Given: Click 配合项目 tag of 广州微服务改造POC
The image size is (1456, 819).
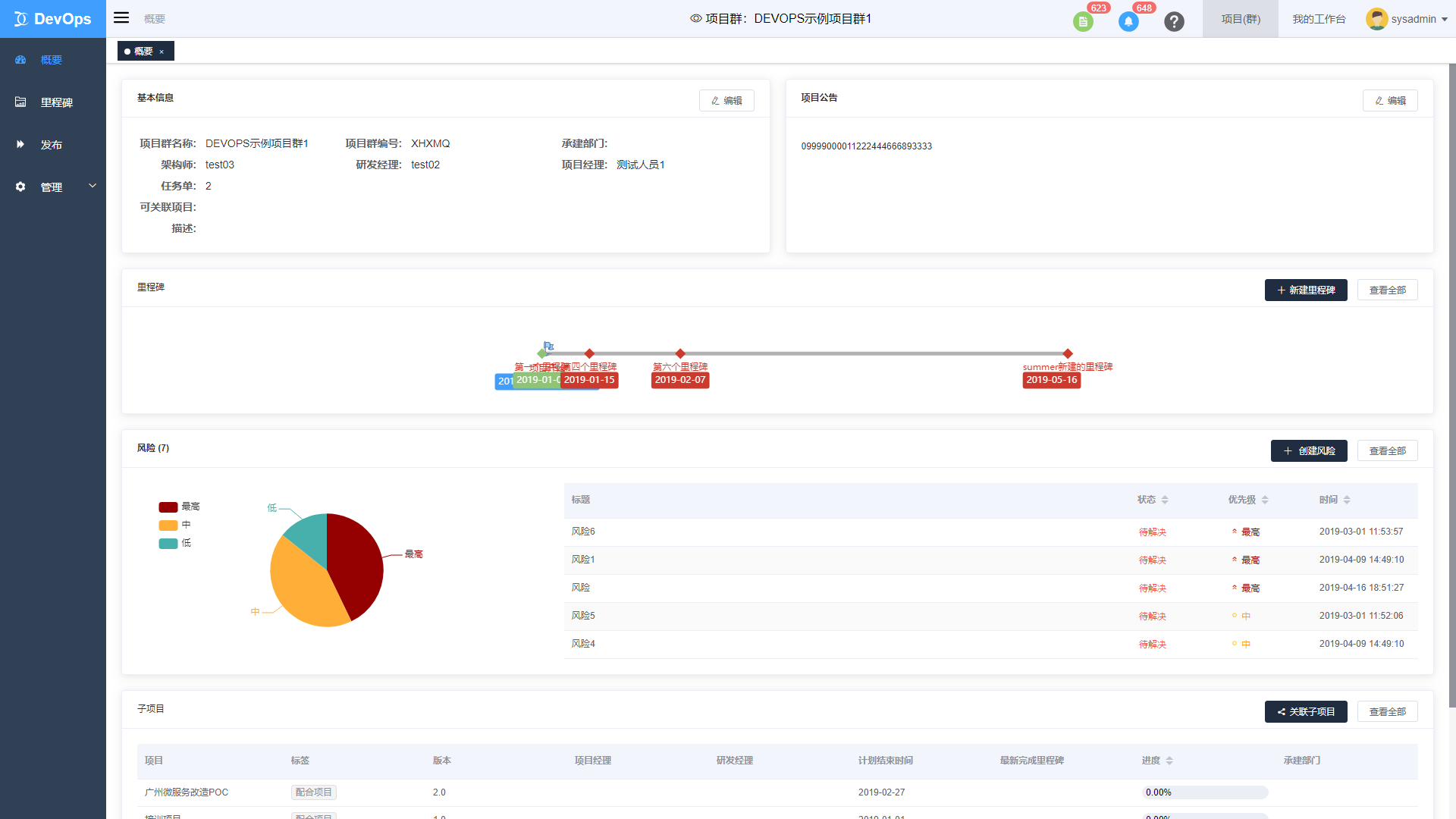Looking at the screenshot, I should 314,792.
